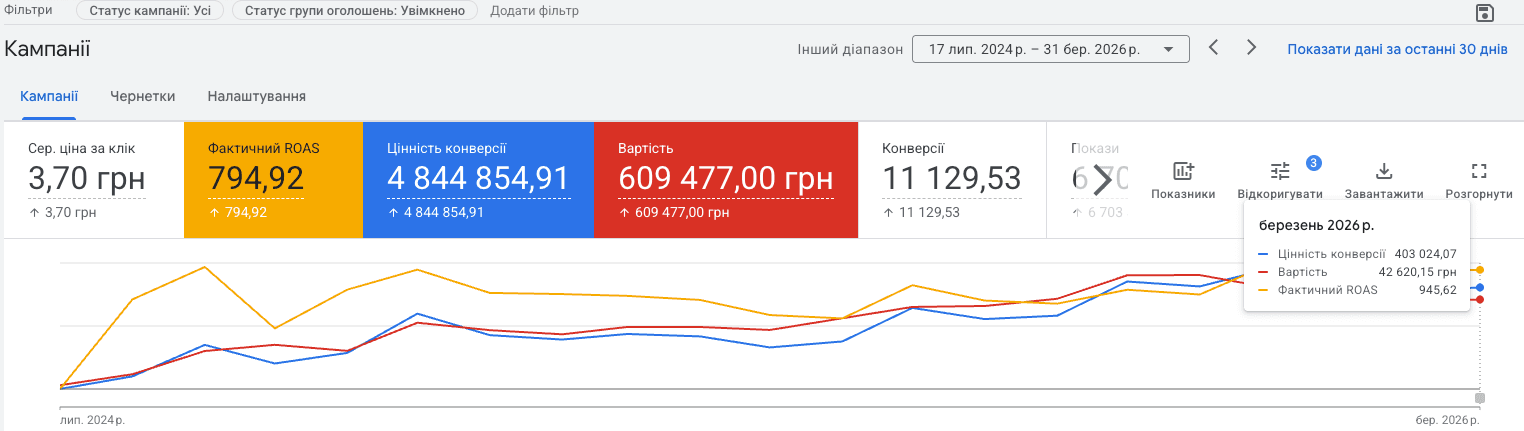This screenshot has width=1524, height=431.
Task: Go to previous date range arrow
Action: 1213,47
